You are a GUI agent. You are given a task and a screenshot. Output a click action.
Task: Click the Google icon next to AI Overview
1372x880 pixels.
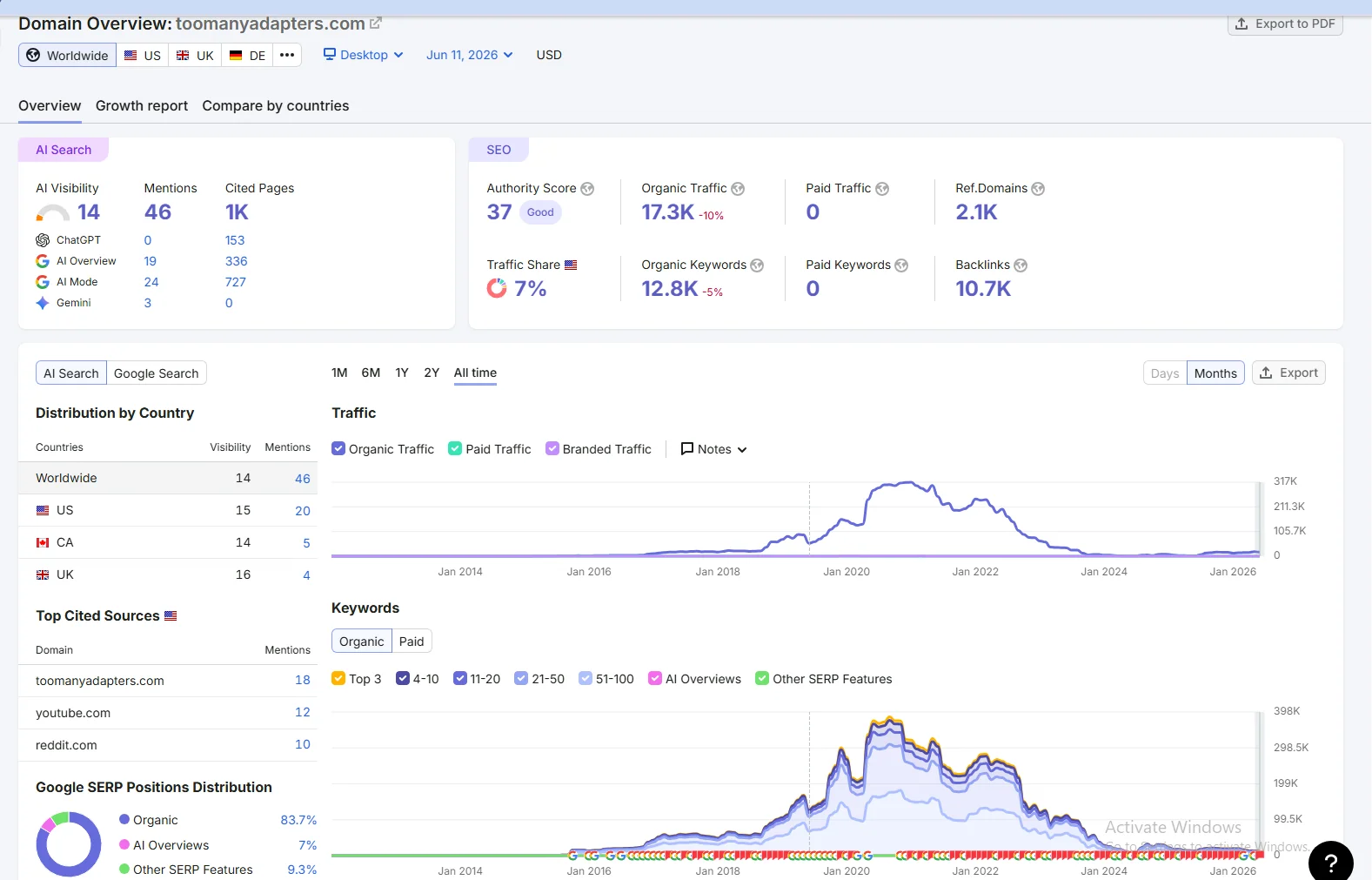point(43,261)
